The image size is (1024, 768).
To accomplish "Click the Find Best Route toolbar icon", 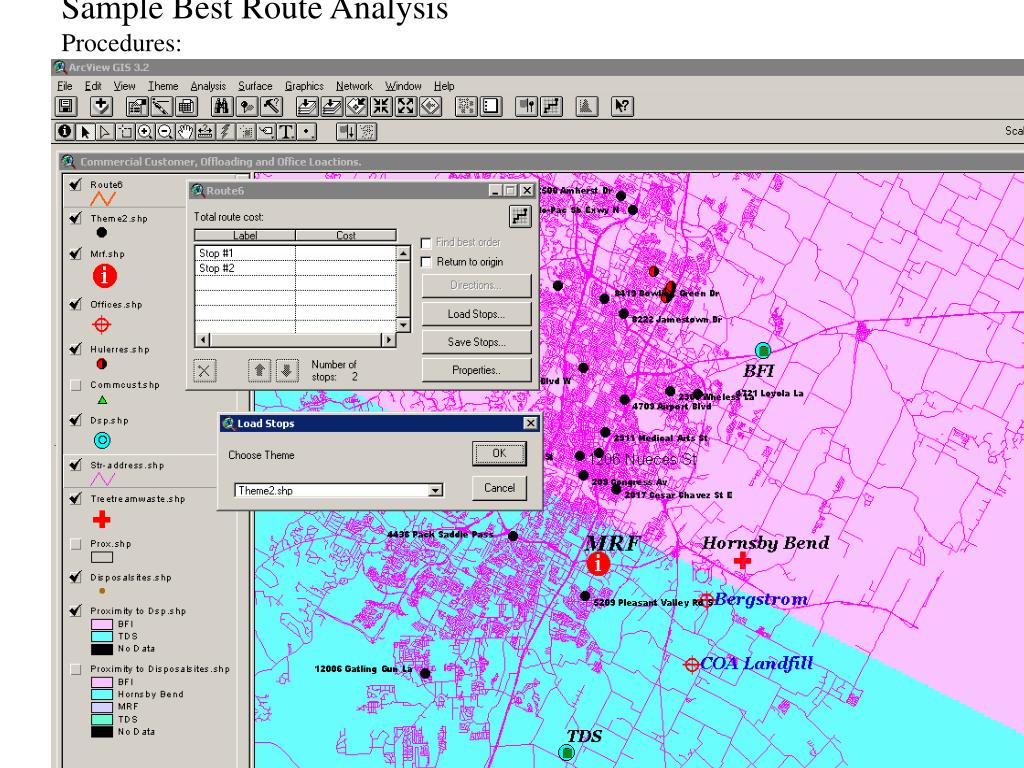I will [551, 106].
